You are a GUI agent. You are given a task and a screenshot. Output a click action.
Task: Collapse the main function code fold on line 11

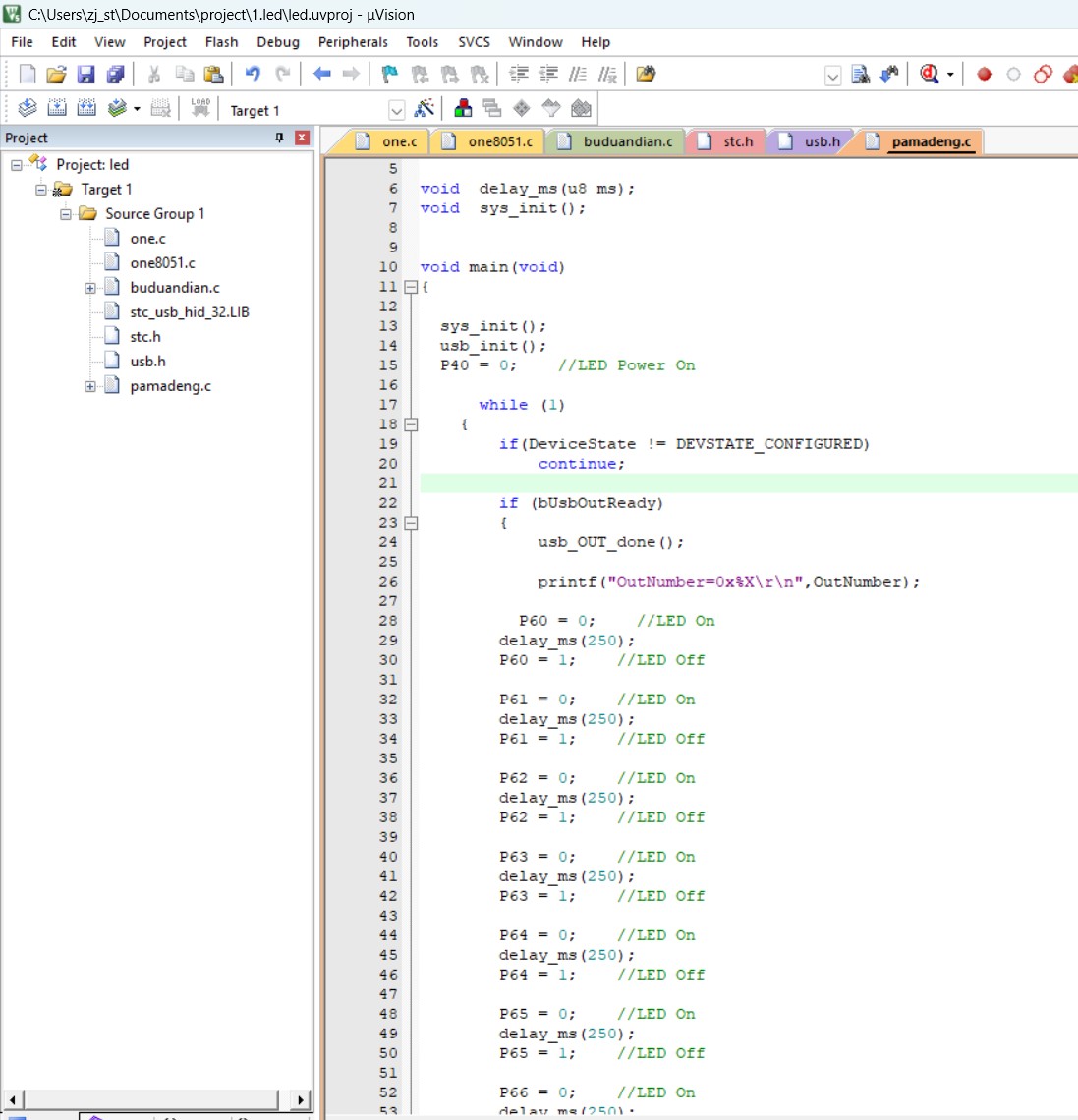(x=411, y=287)
